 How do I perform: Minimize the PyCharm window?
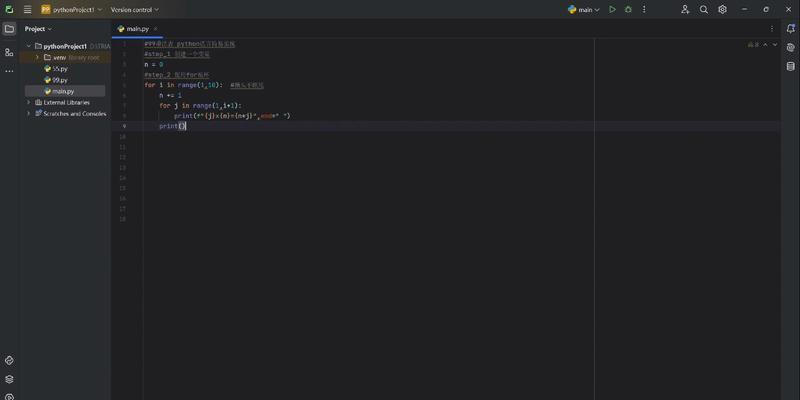click(745, 9)
